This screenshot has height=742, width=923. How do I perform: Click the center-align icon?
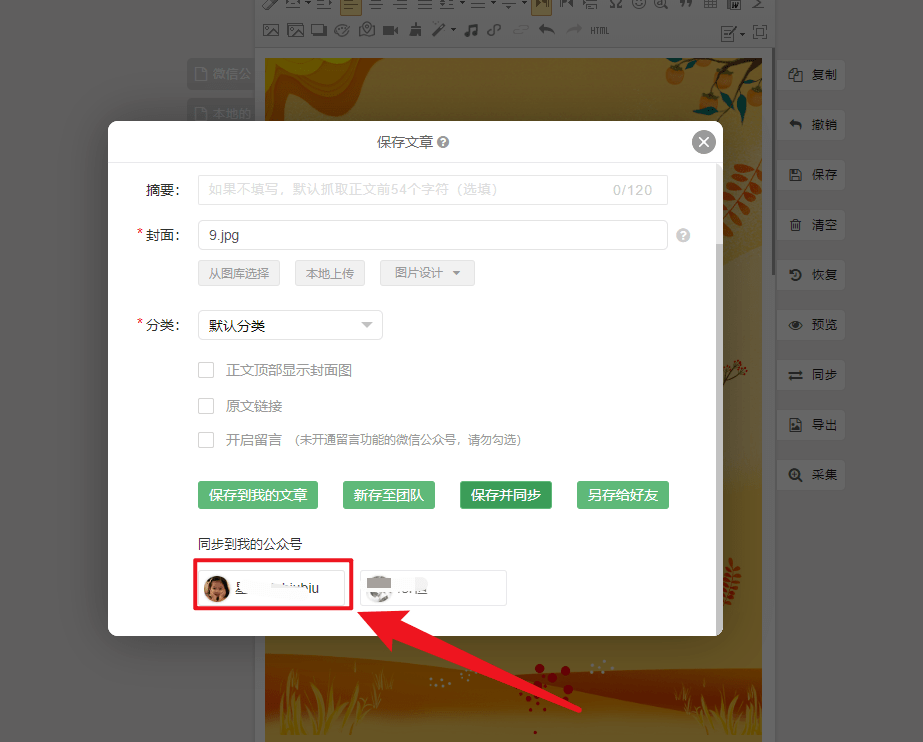coord(376,5)
